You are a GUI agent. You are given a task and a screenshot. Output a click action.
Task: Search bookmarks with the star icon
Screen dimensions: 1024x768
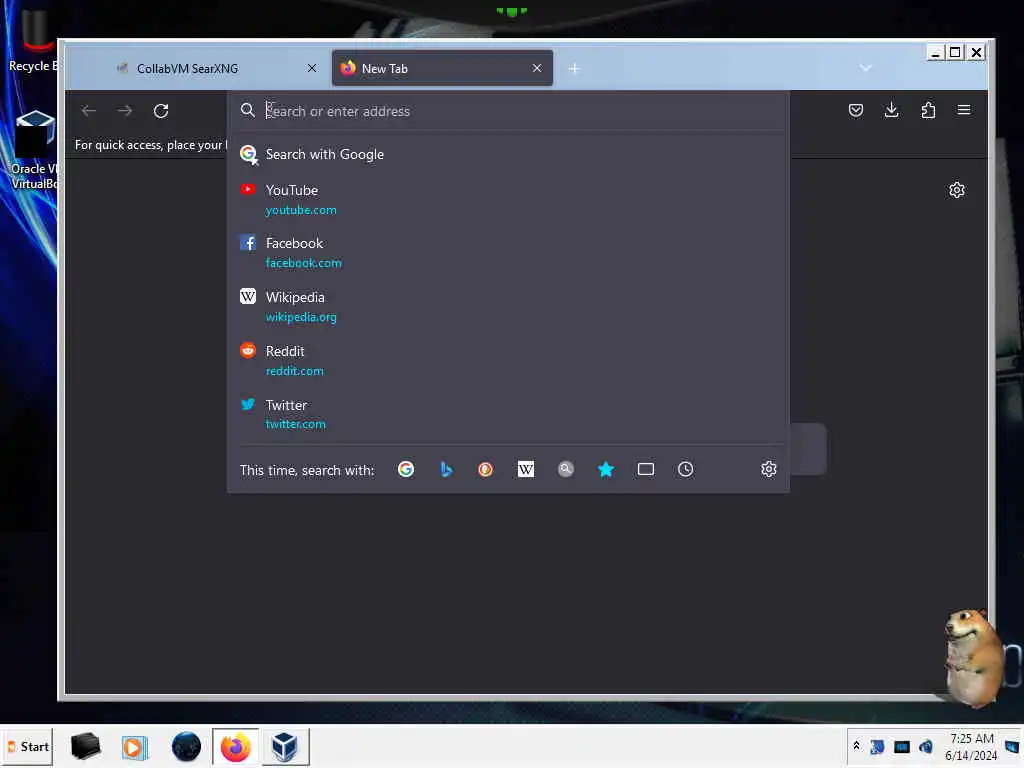point(606,470)
